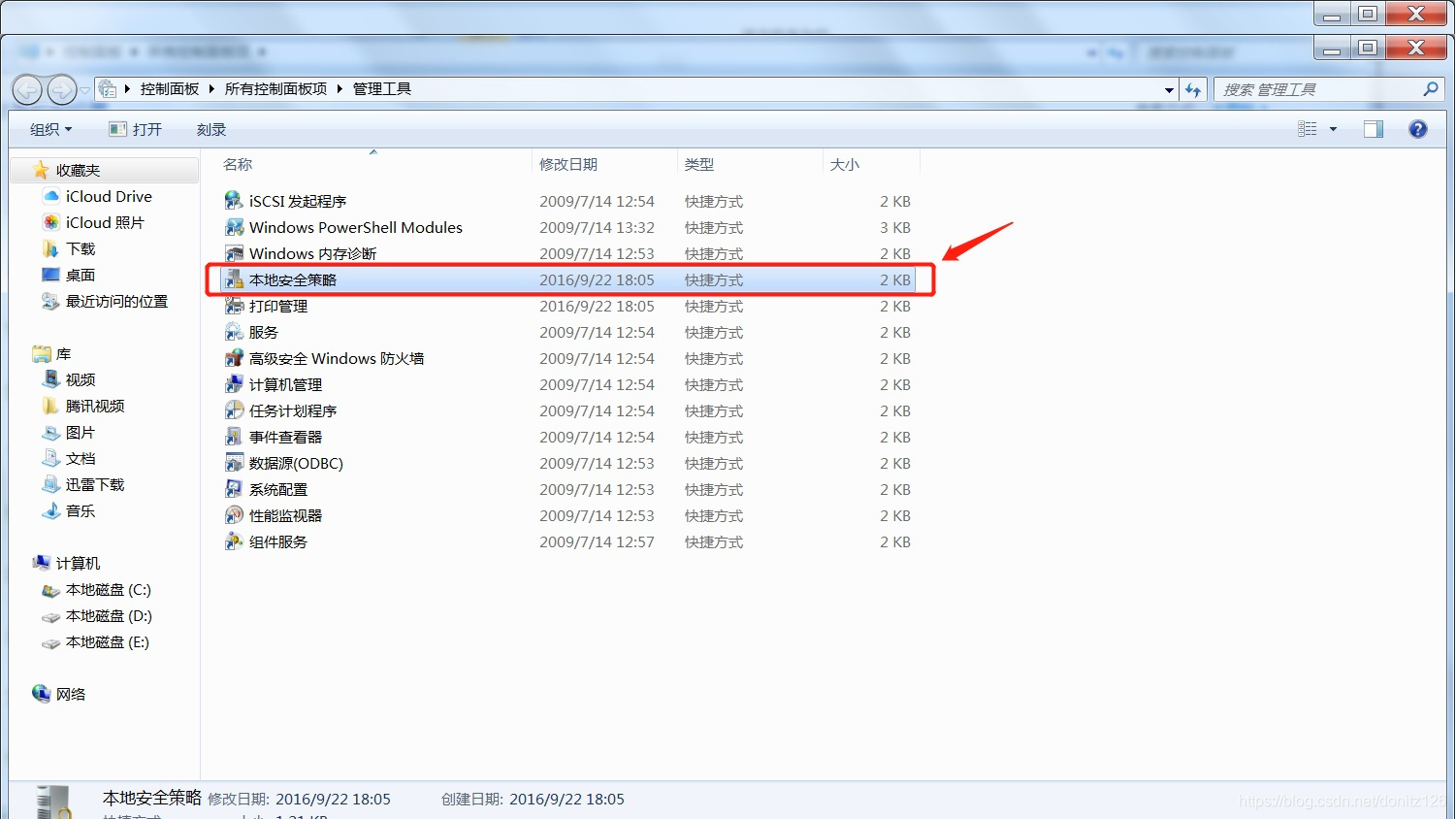
Task: Sort by the 名称 column header
Action: (x=238, y=165)
